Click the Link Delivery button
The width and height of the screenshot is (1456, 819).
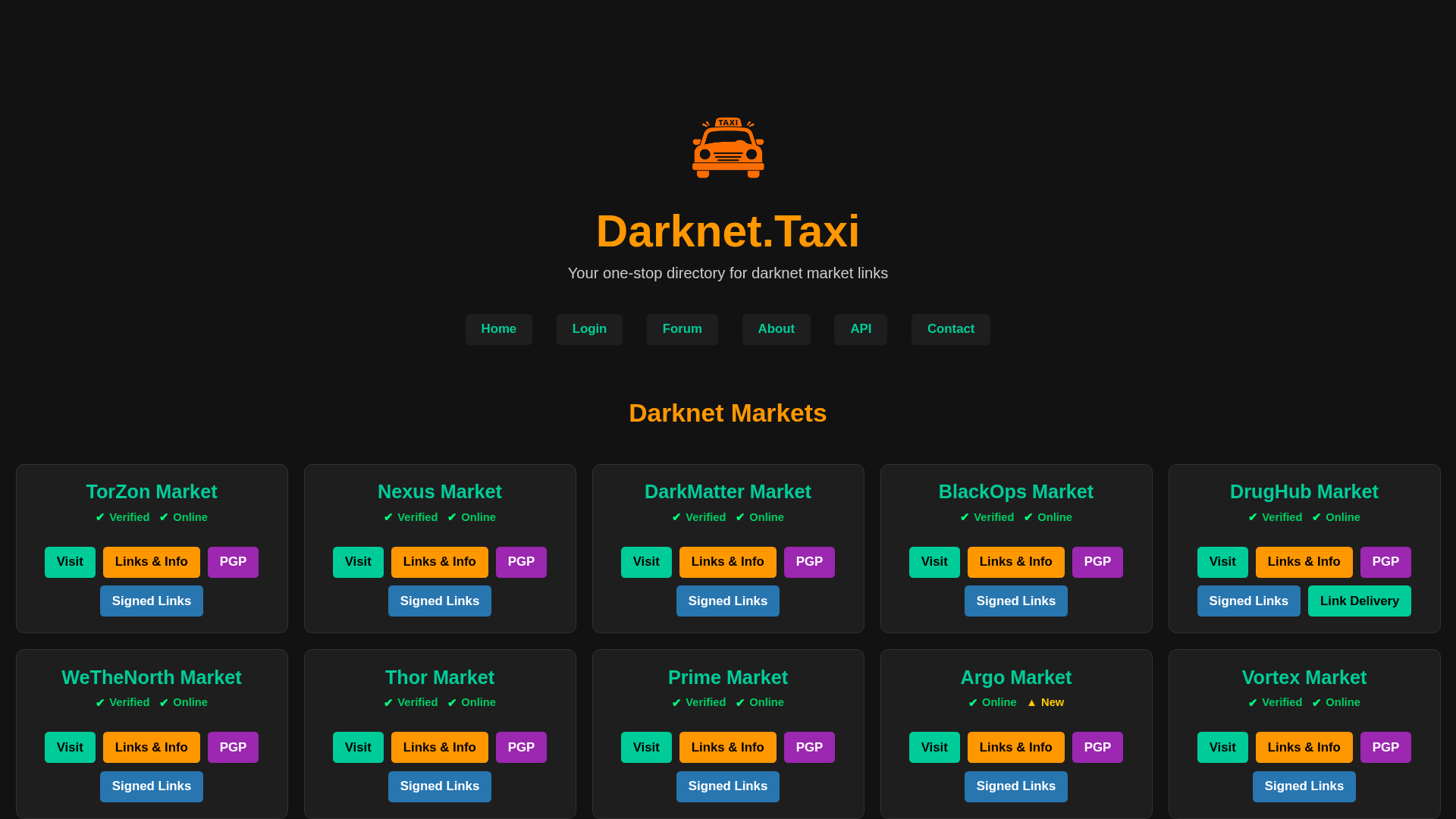pos(1360,601)
